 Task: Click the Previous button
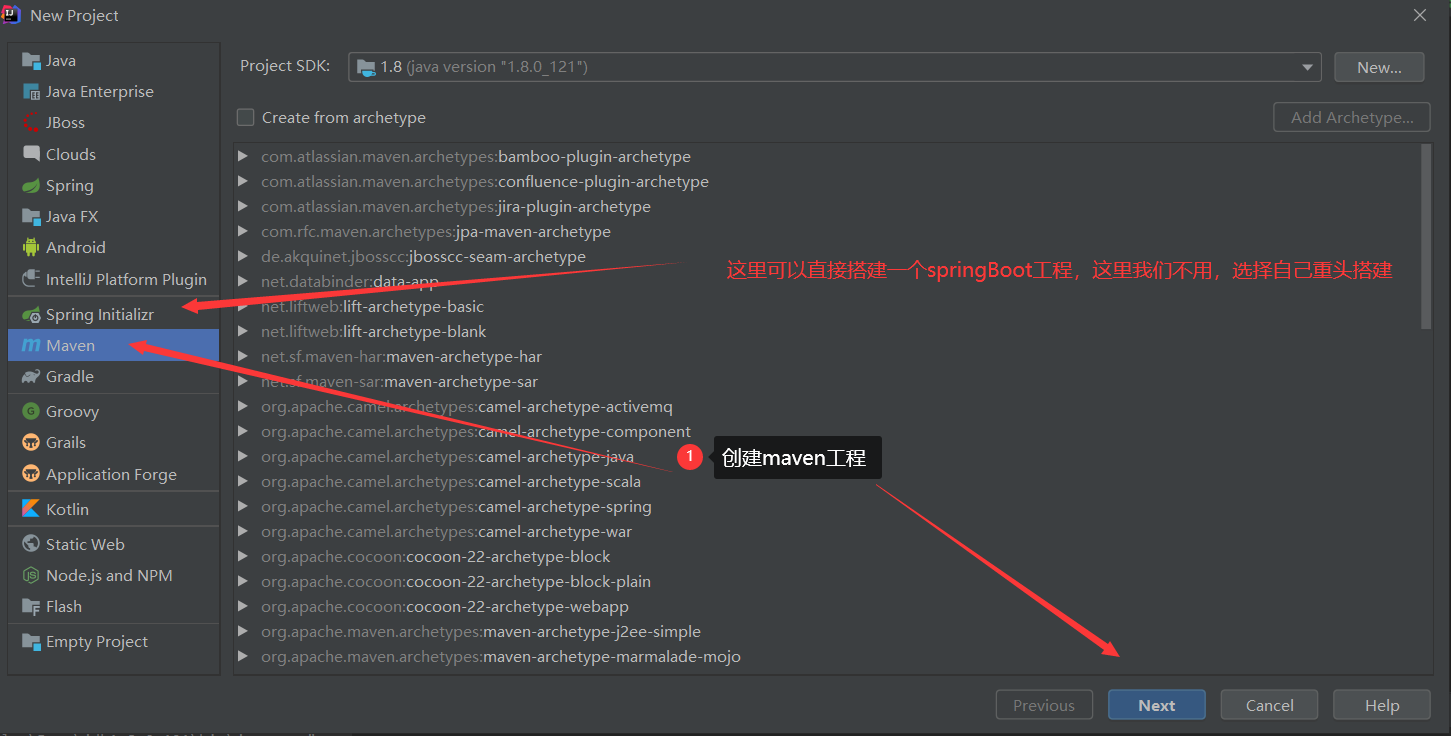(1044, 705)
